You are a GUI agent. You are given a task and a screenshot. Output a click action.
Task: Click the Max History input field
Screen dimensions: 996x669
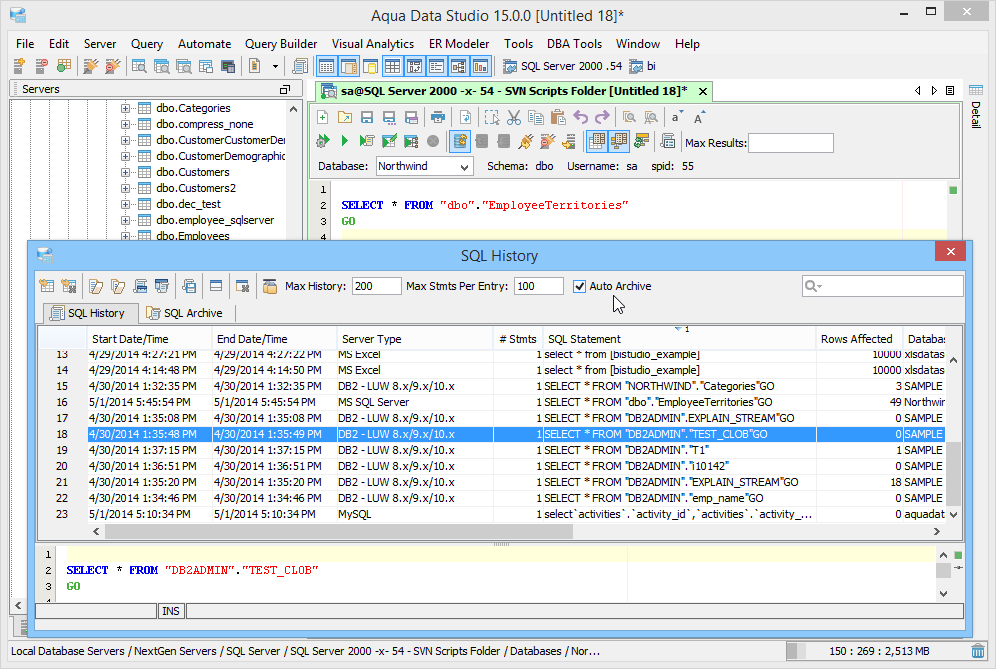click(376, 287)
